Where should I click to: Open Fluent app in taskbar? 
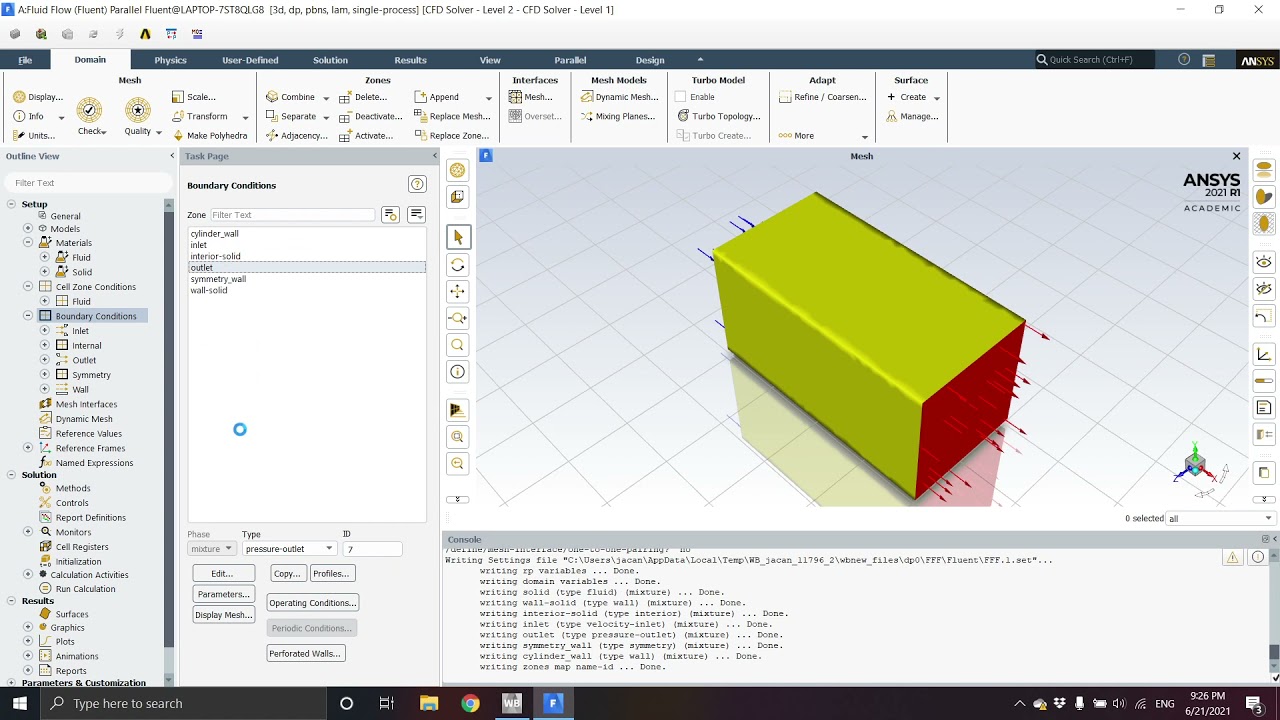553,703
